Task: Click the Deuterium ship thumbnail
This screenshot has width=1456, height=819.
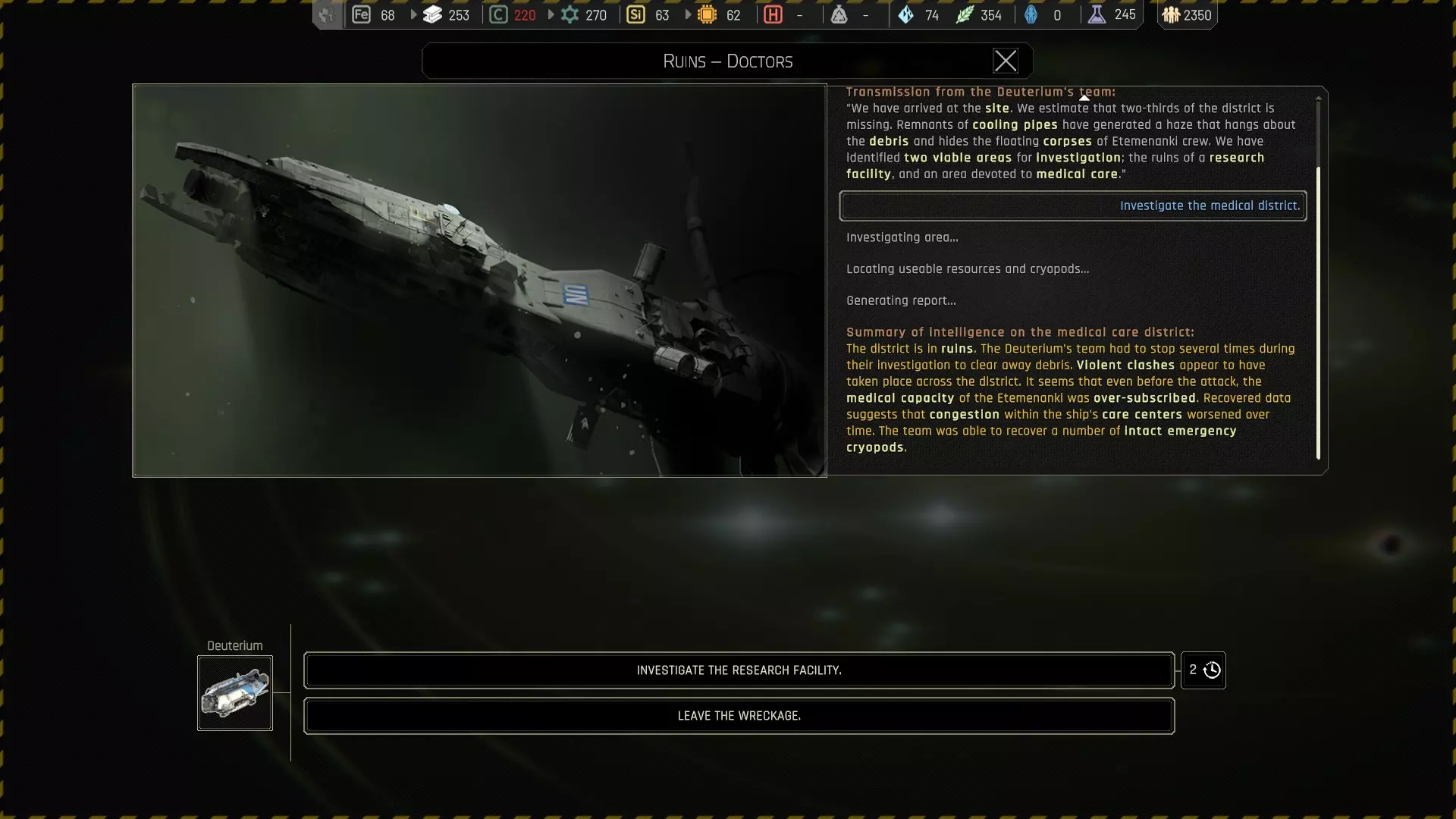Action: click(x=235, y=693)
